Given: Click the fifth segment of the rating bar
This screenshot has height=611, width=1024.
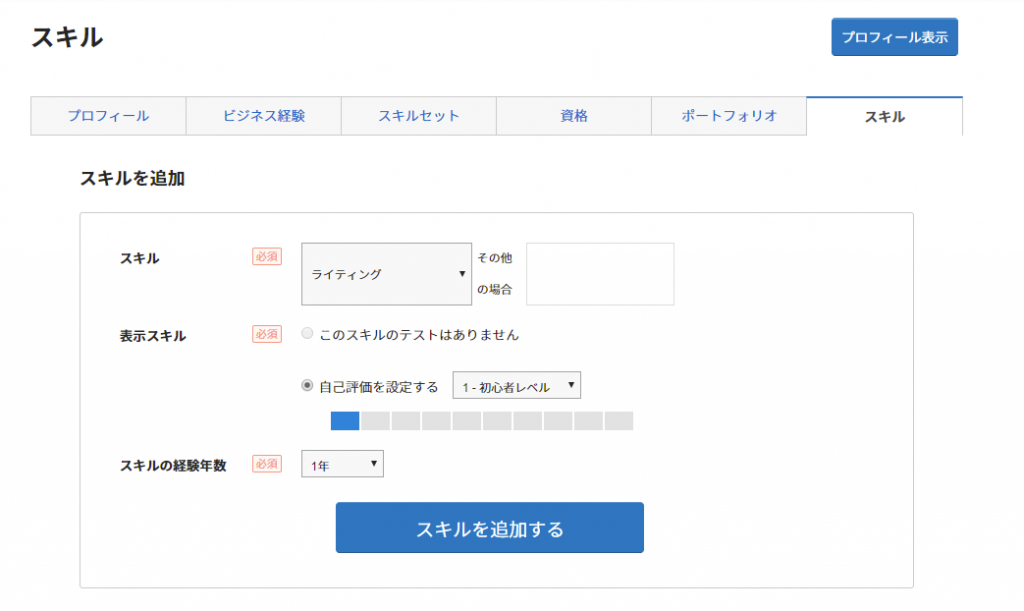Looking at the screenshot, I should 467,421.
